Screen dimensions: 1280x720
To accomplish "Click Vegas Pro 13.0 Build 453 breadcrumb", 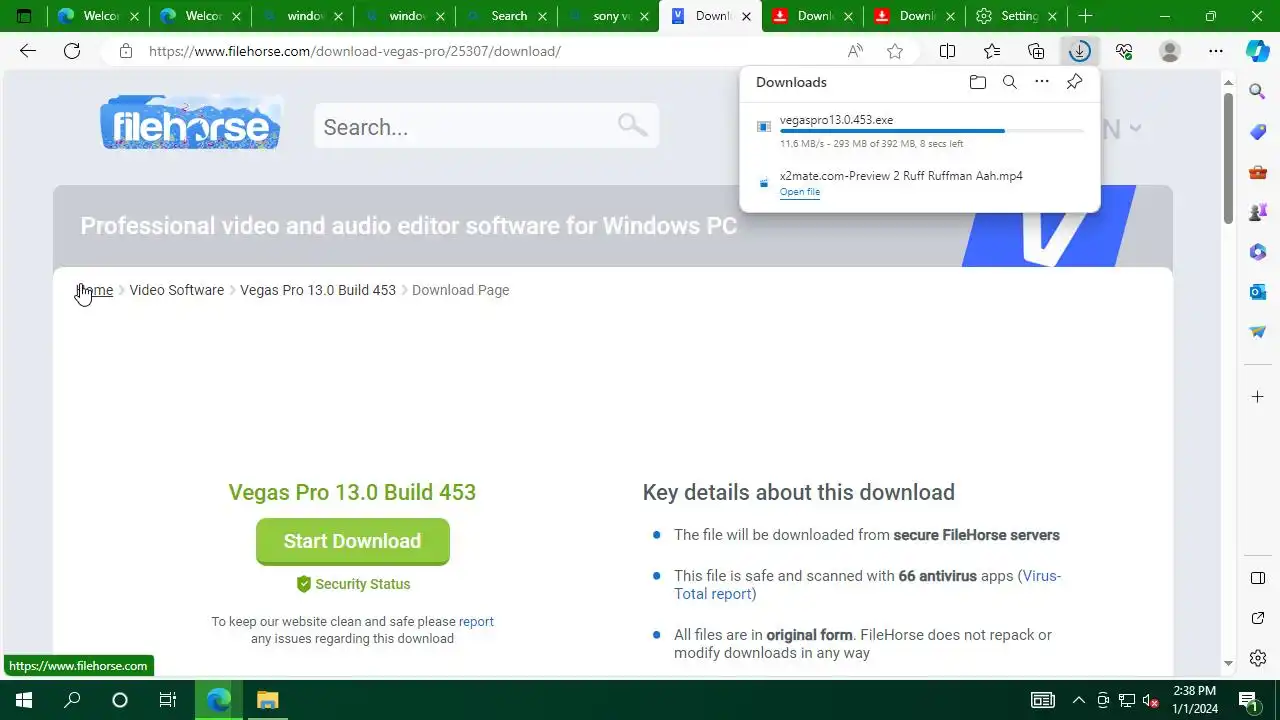I will coord(318,290).
